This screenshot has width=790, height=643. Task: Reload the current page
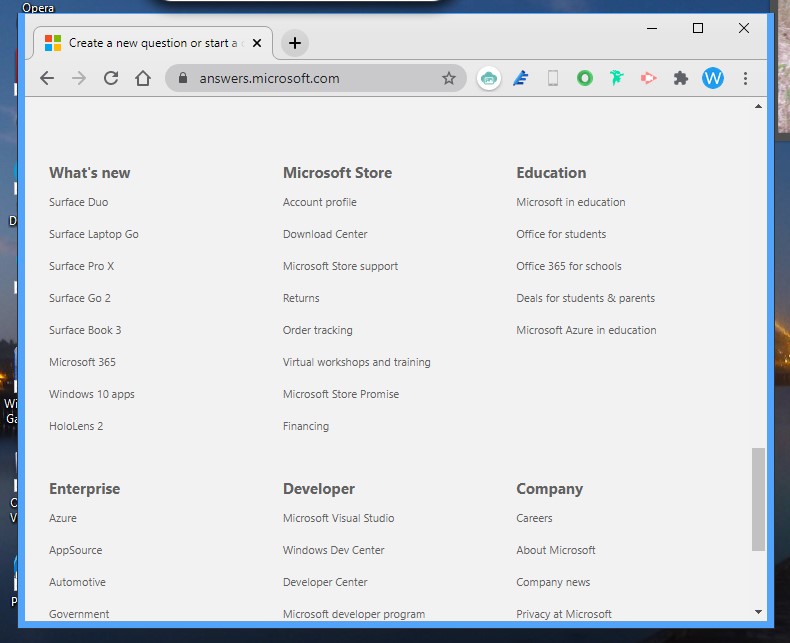pos(111,78)
